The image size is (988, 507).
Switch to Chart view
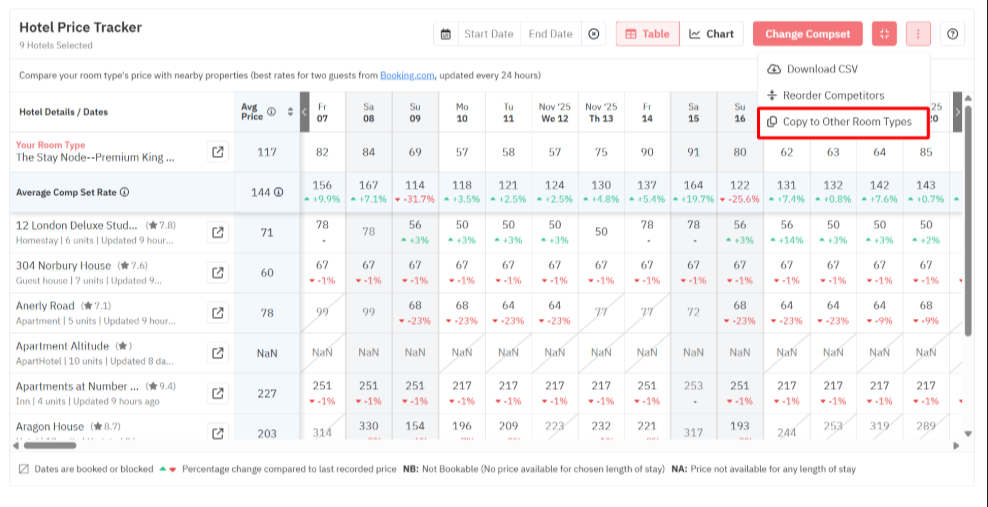pyautogui.click(x=711, y=34)
